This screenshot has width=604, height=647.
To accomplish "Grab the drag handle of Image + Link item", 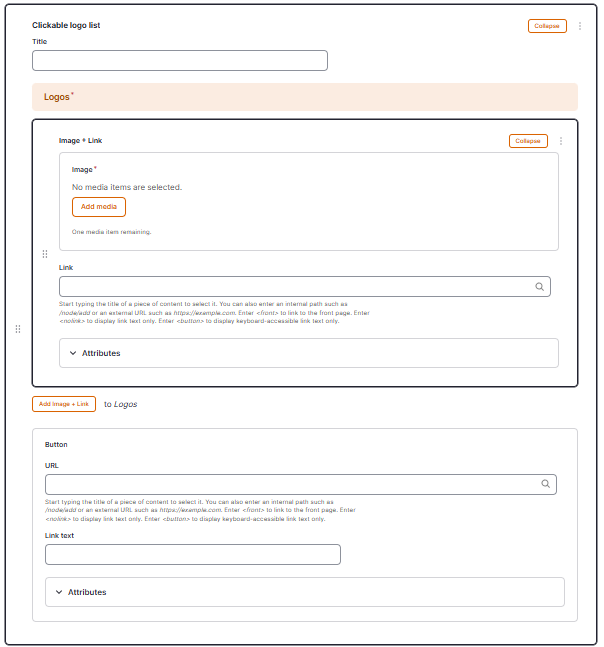I will point(45,254).
